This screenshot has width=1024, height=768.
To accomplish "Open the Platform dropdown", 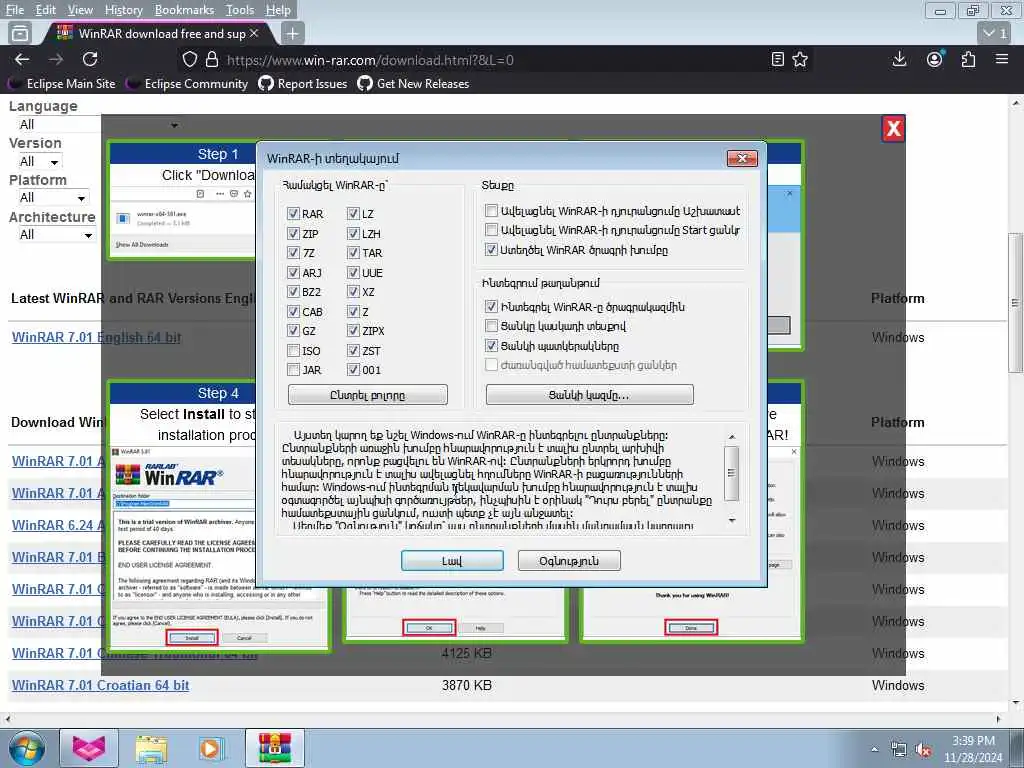I will click(52, 198).
